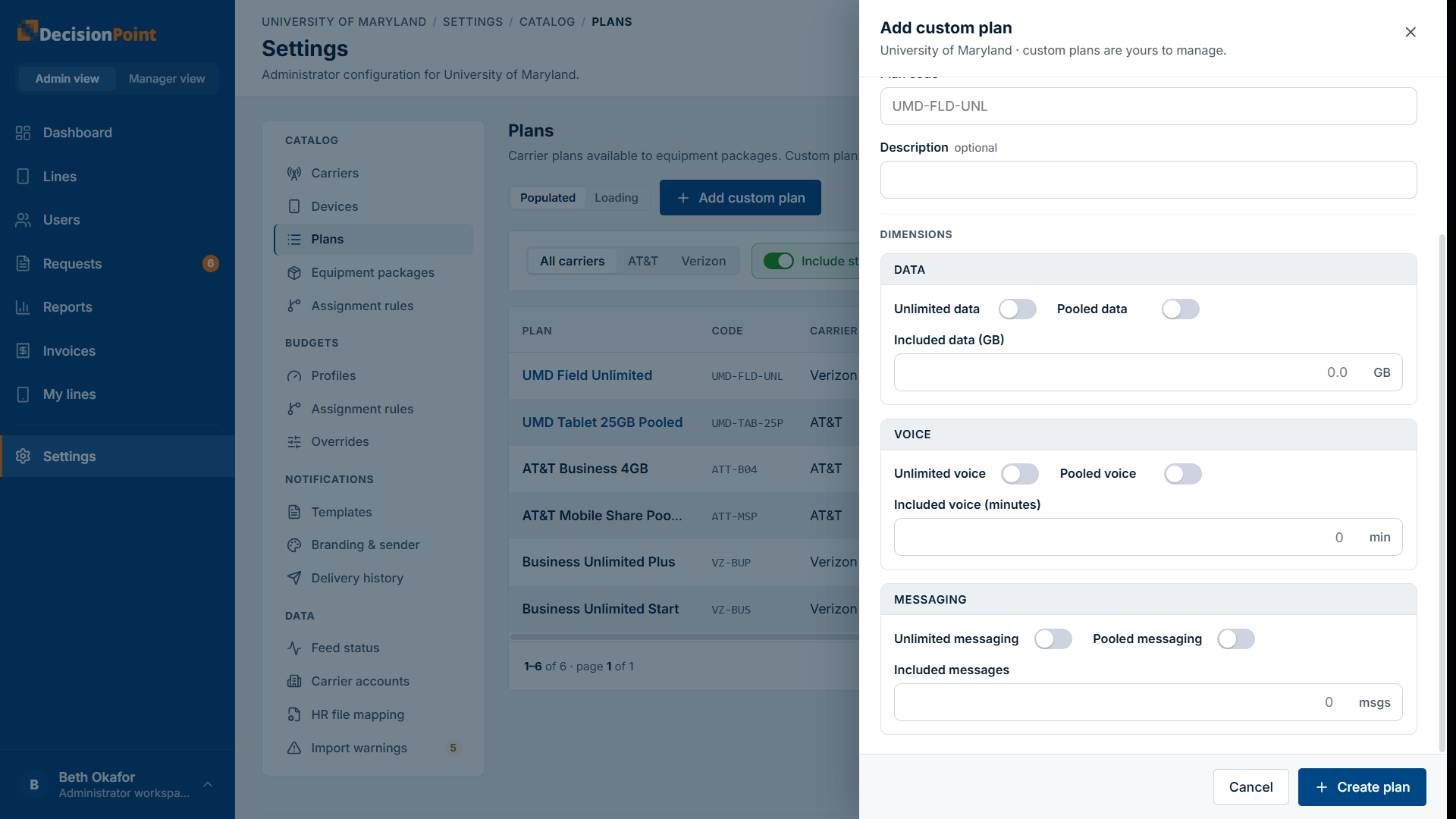Close the Add custom plan panel

tap(1410, 32)
